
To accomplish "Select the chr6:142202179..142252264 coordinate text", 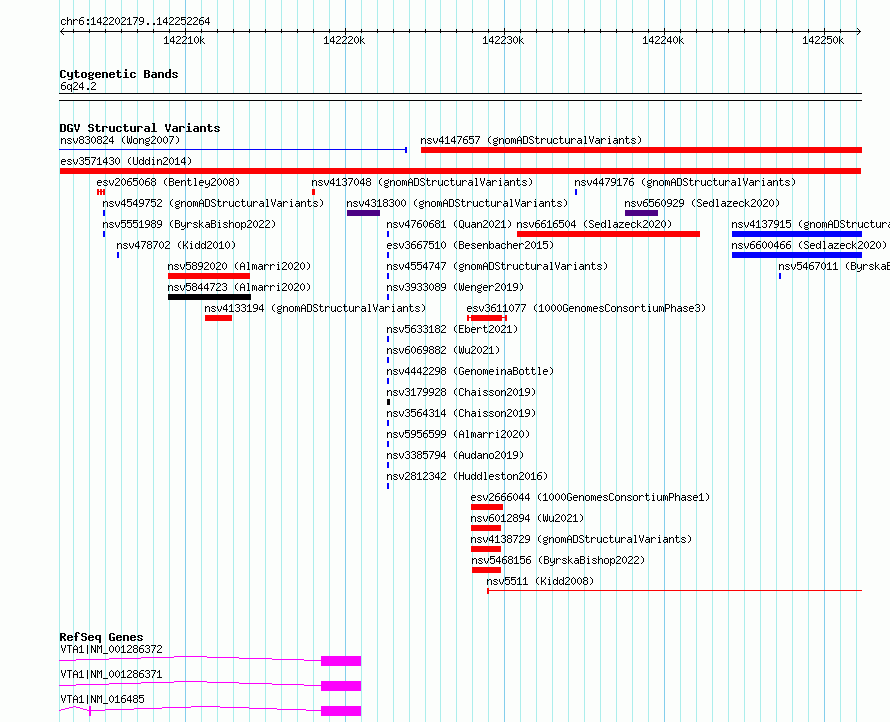I will pos(135,21).
